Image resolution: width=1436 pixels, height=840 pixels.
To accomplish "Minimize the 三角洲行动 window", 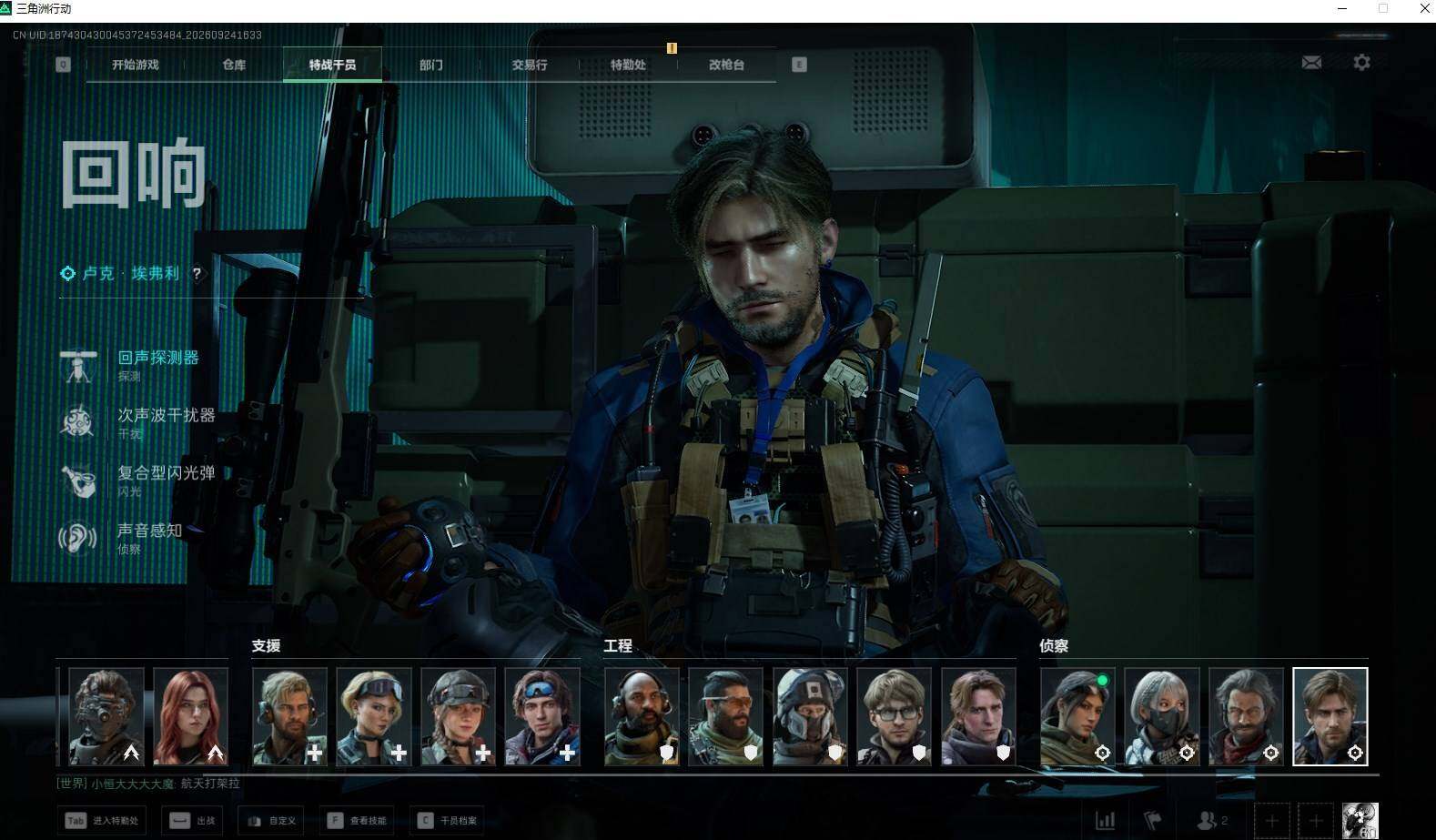I will click(1341, 9).
